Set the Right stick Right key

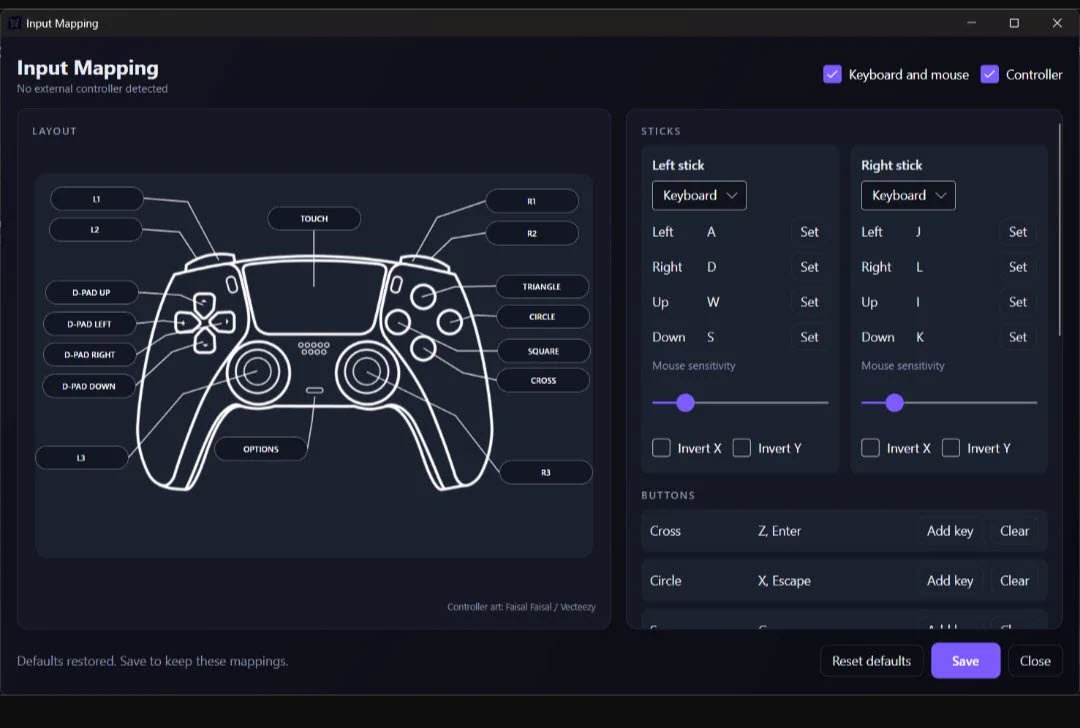(x=1018, y=267)
